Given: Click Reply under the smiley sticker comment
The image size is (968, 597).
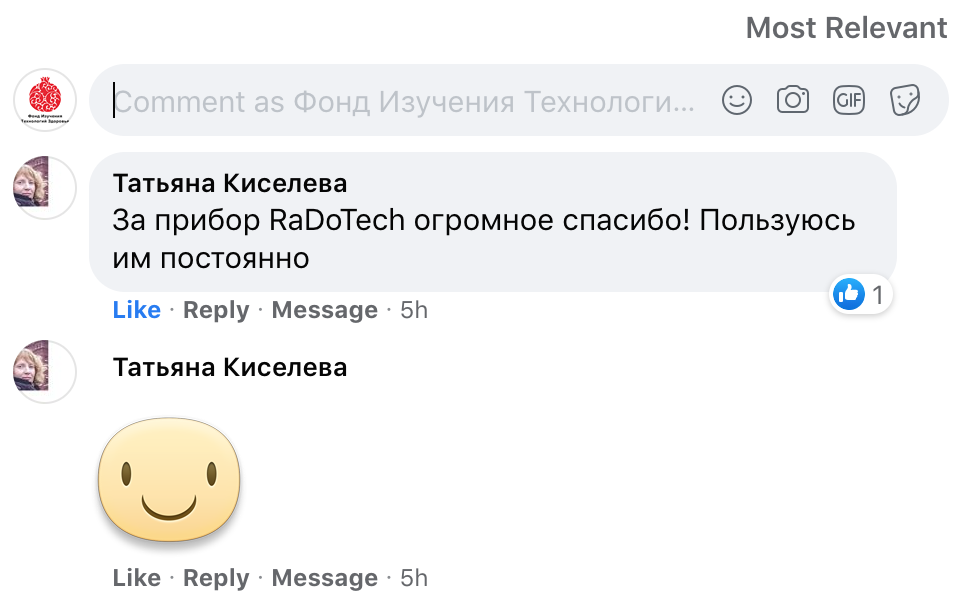Looking at the screenshot, I should click(x=215, y=577).
